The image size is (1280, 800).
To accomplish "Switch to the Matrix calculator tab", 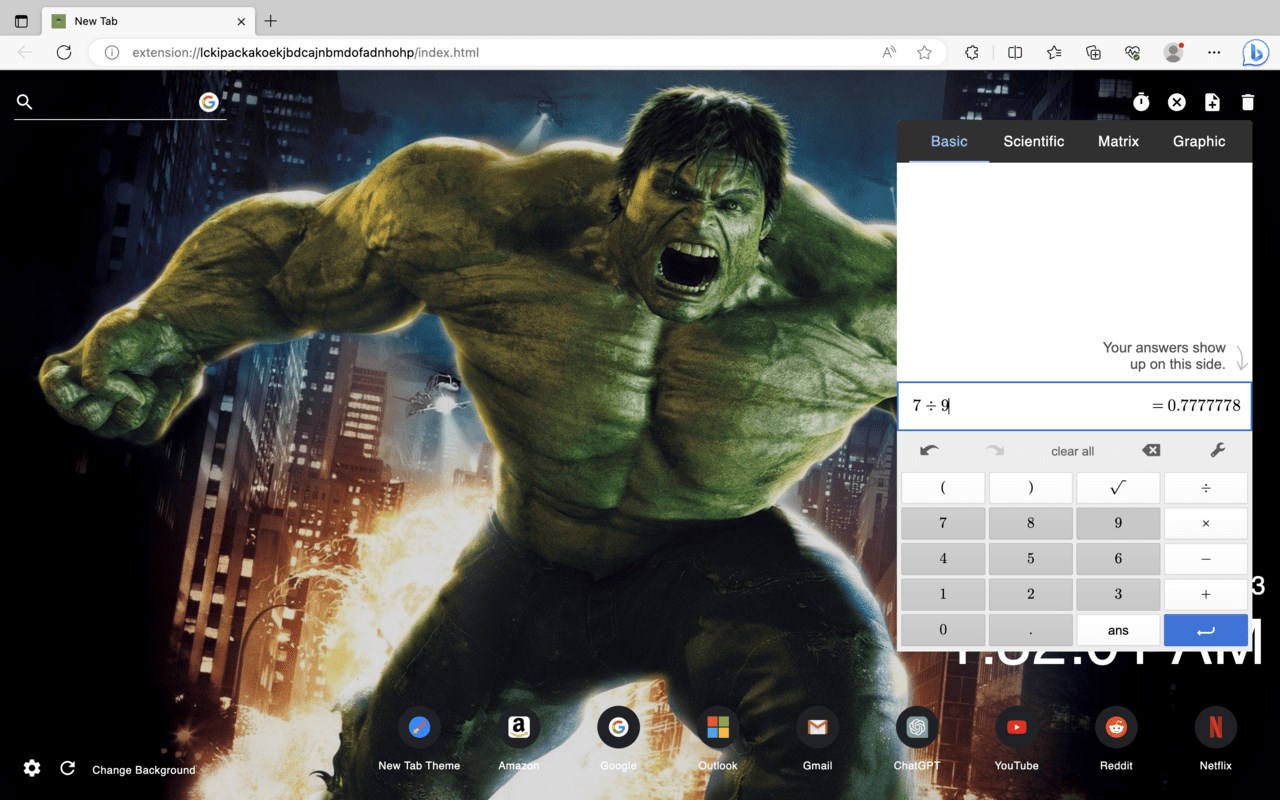I will pos(1118,141).
